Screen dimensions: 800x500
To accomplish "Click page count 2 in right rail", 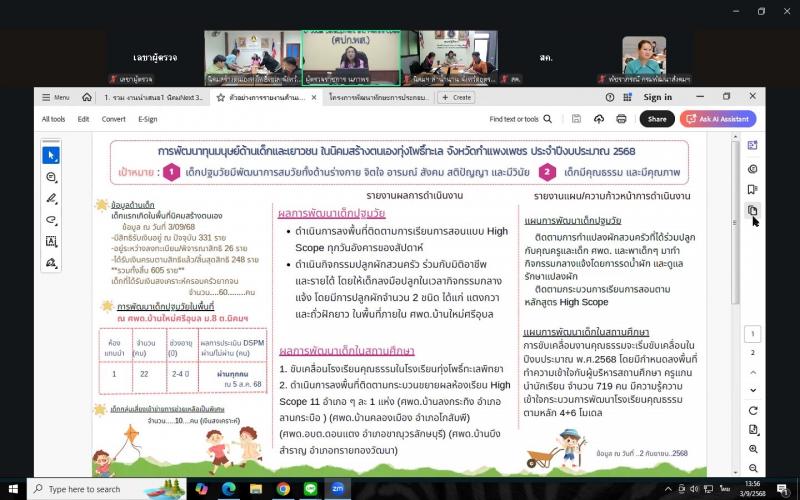I will point(753,353).
